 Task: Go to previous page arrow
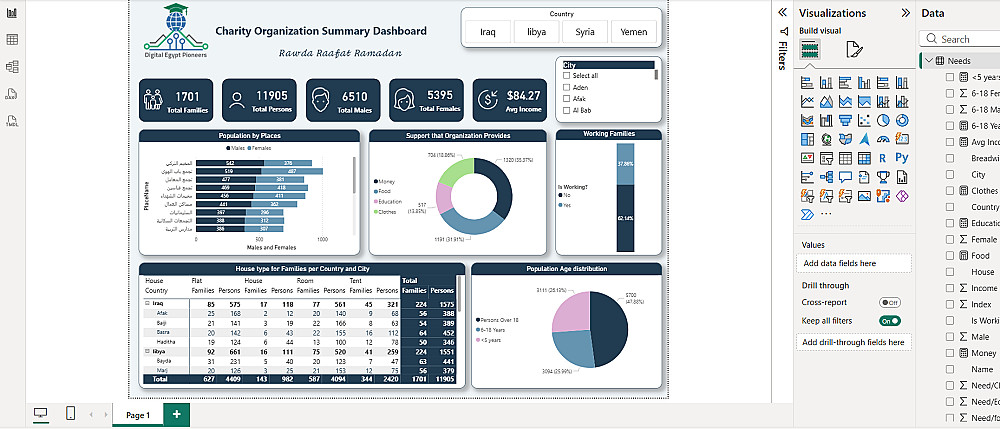91,415
